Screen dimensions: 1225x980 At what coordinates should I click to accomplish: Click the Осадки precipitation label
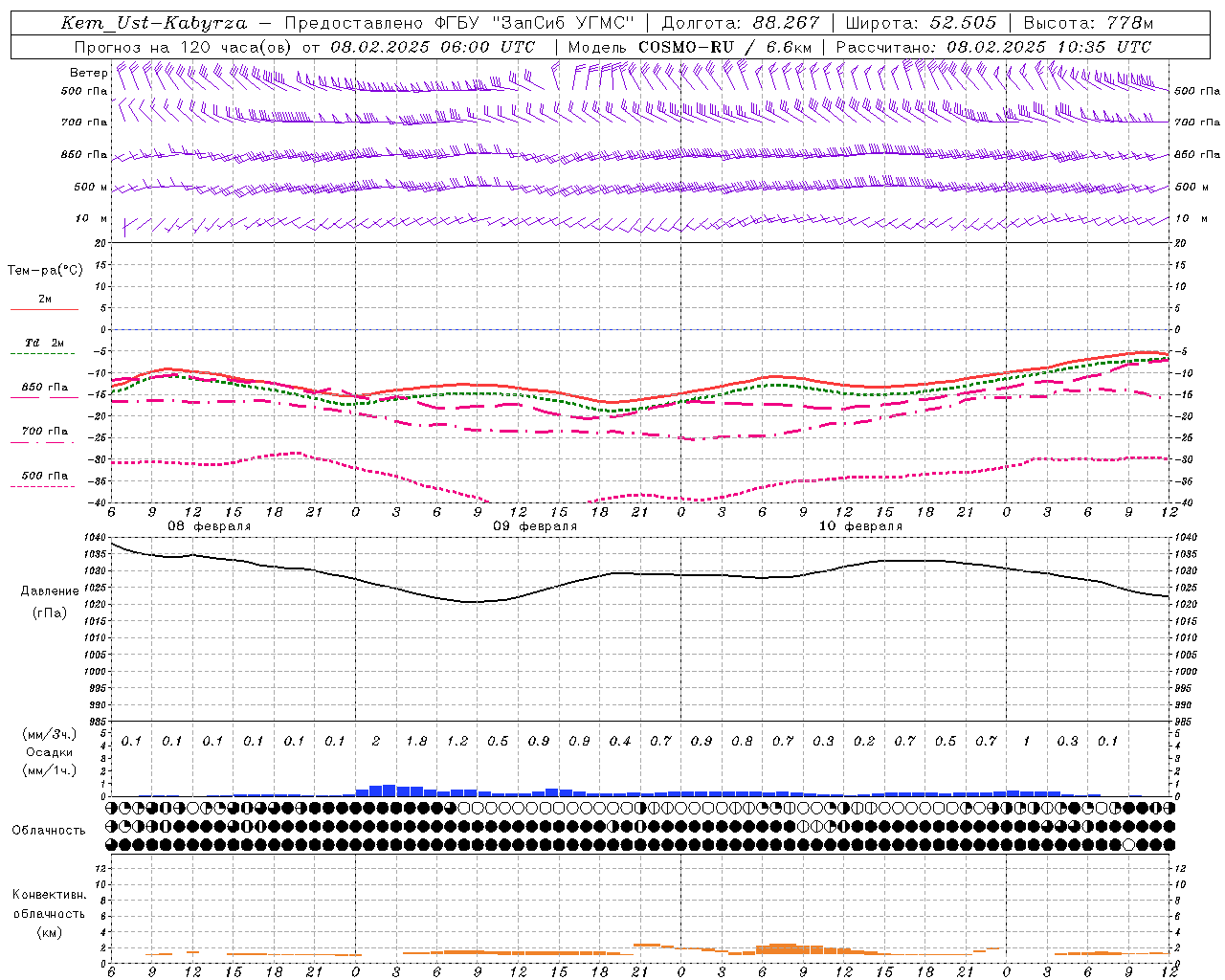pos(49,752)
